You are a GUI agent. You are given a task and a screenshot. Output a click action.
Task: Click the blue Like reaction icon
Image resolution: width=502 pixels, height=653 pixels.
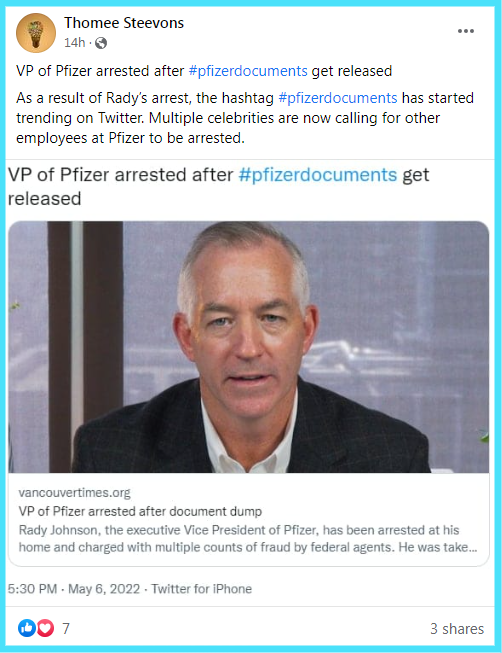point(27,628)
